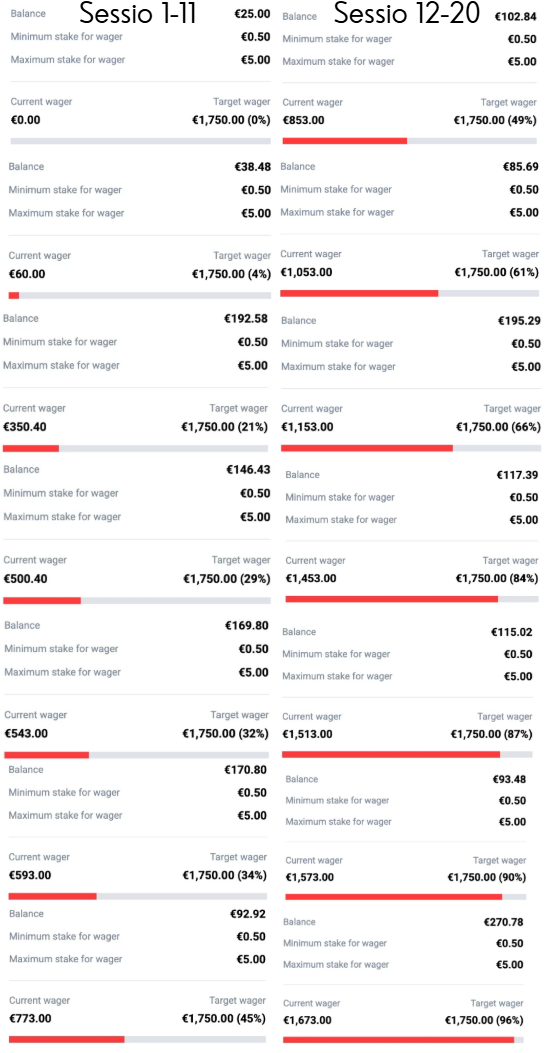The height and width of the screenshot is (1053, 549).
Task: Click the €1,750.00 (84%) target wager
Action: click(497, 578)
